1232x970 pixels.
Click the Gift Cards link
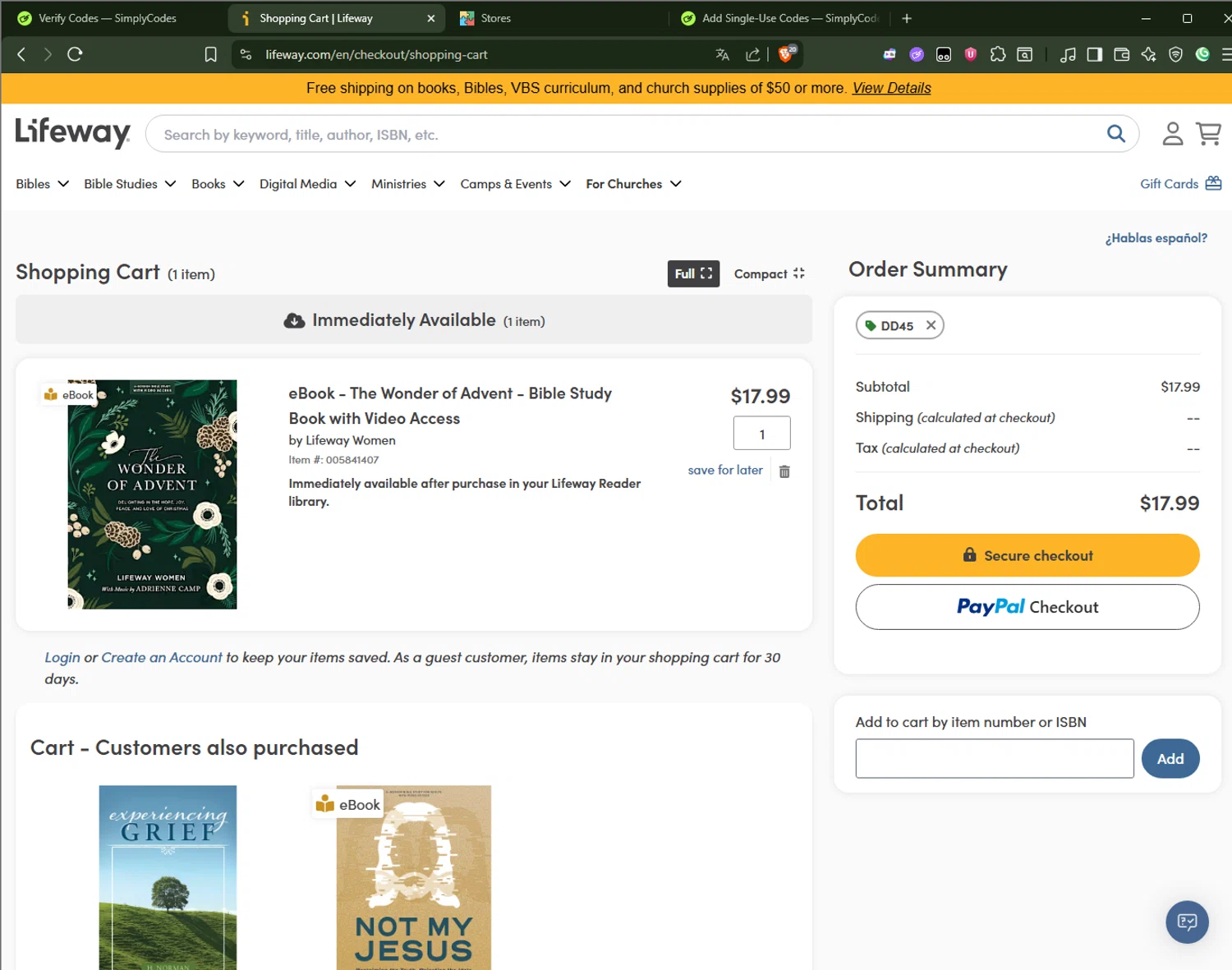click(x=1180, y=184)
